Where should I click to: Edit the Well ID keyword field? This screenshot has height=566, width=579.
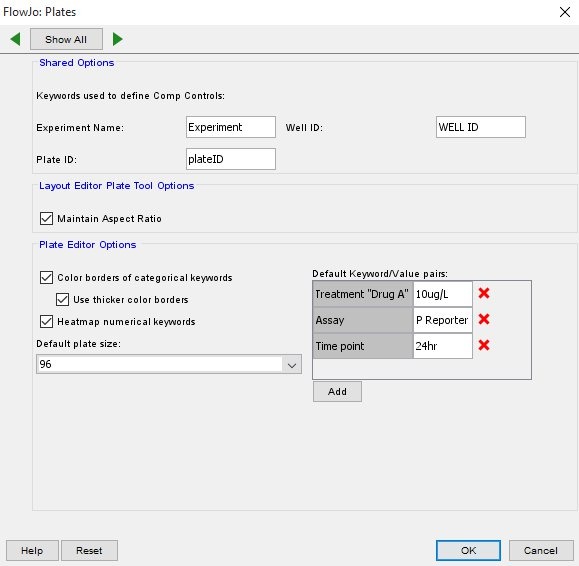(x=481, y=127)
